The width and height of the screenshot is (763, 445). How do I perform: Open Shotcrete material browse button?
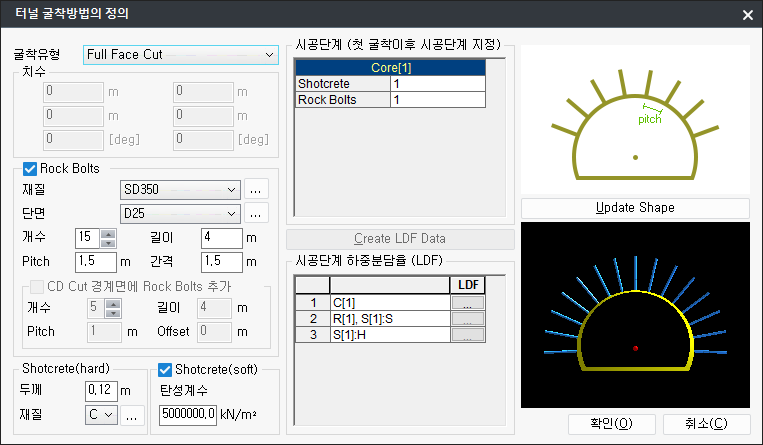pyautogui.click(x=132, y=414)
